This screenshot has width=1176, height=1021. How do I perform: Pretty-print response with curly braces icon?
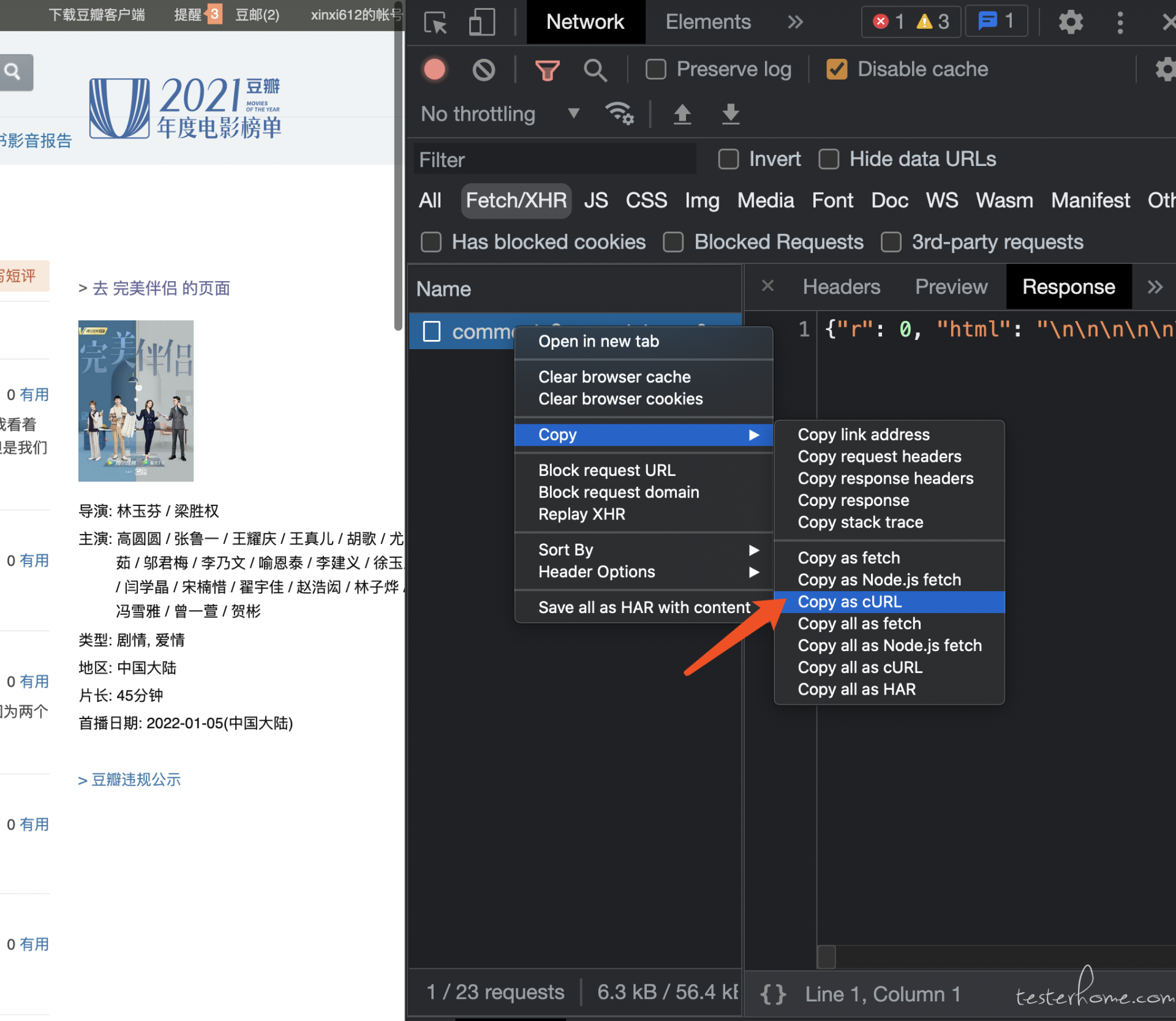click(773, 993)
